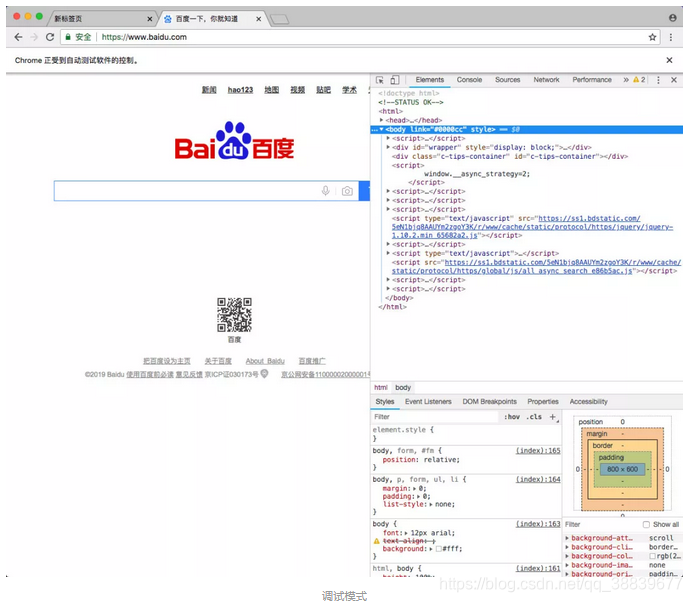Open the Accessibility sub-tab
The height and width of the screenshot is (602, 692).
[588, 402]
